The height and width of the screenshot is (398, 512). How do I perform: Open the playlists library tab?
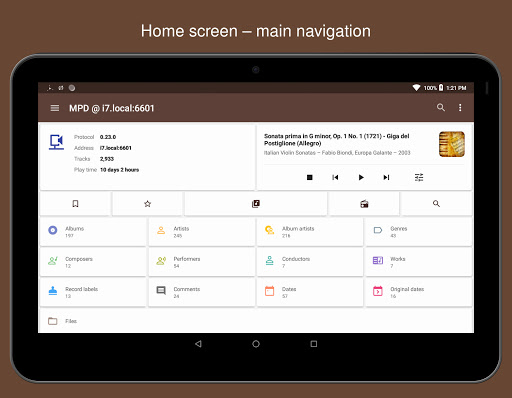point(256,204)
